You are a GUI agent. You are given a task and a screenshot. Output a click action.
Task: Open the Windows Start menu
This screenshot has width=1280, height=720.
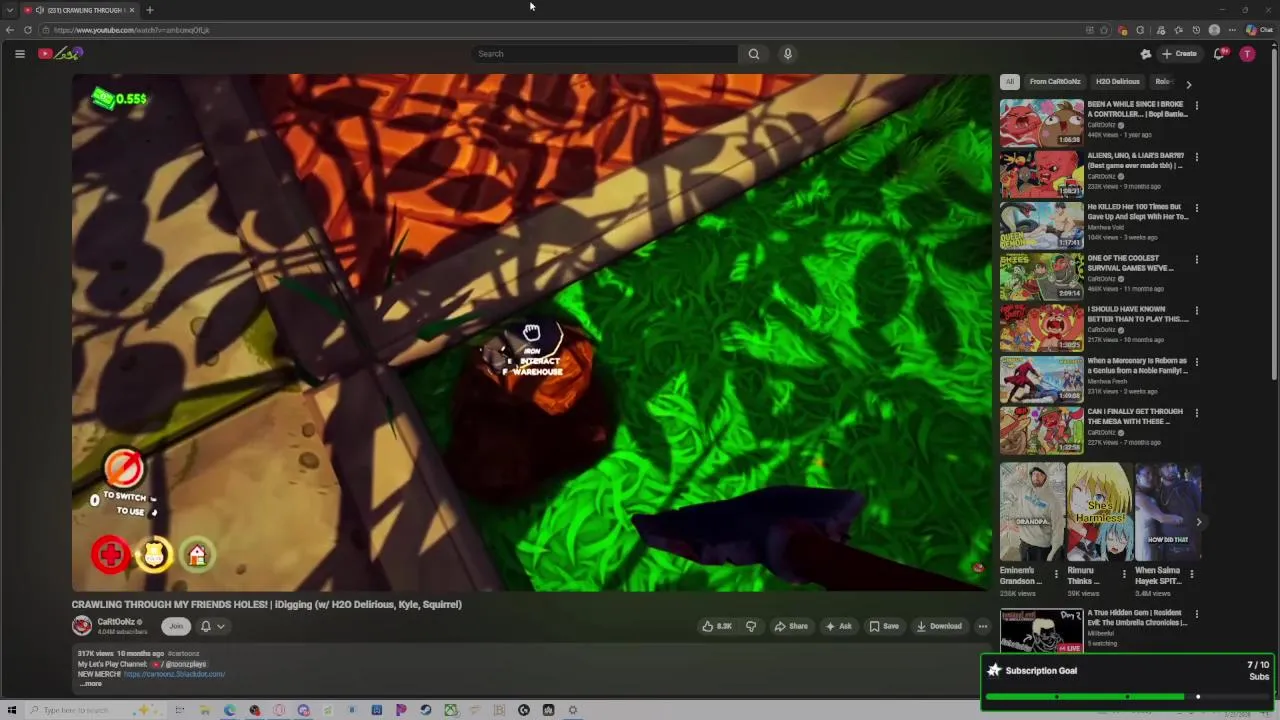pyautogui.click(x=12, y=710)
